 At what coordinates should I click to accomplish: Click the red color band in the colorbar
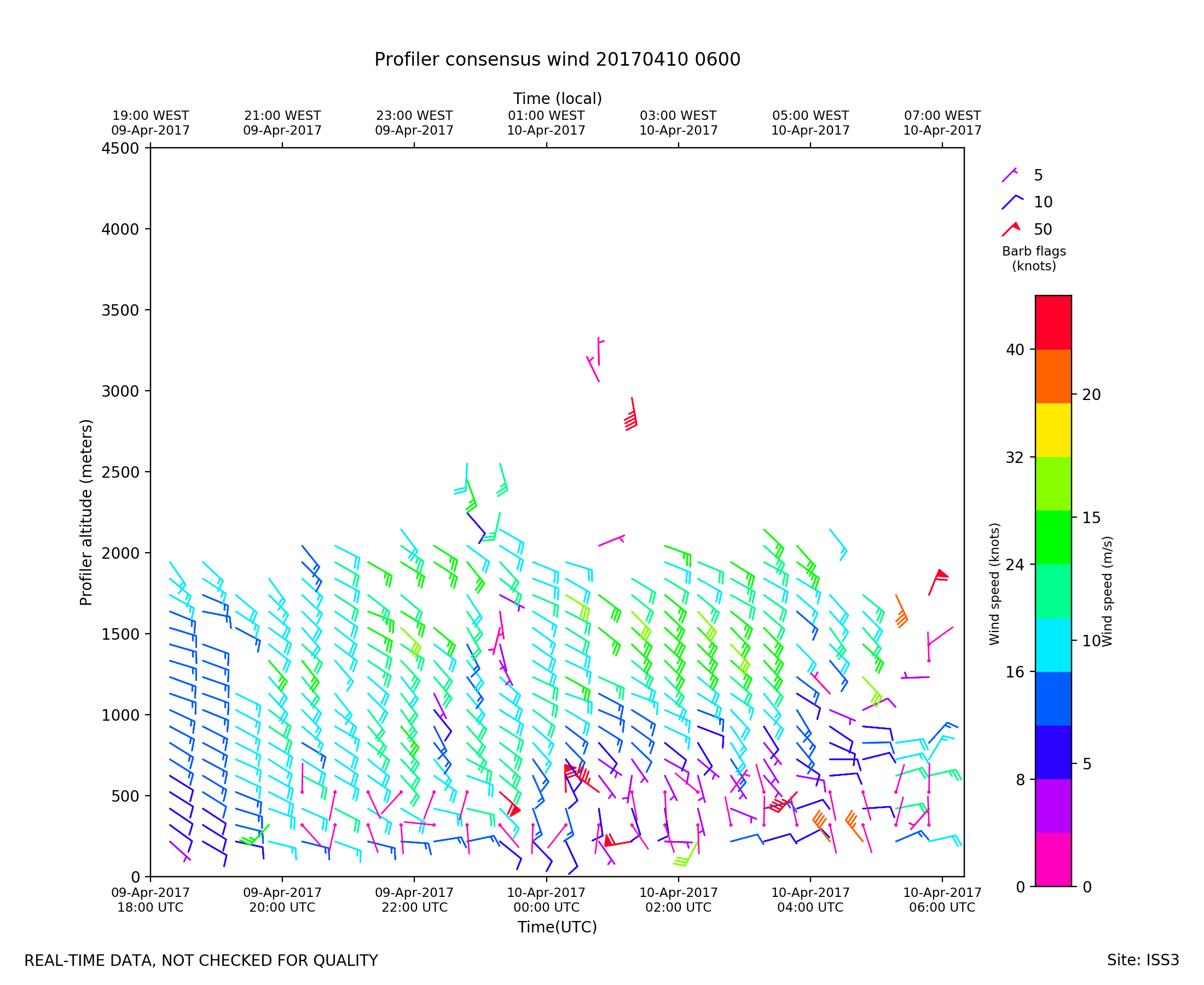click(x=1053, y=322)
